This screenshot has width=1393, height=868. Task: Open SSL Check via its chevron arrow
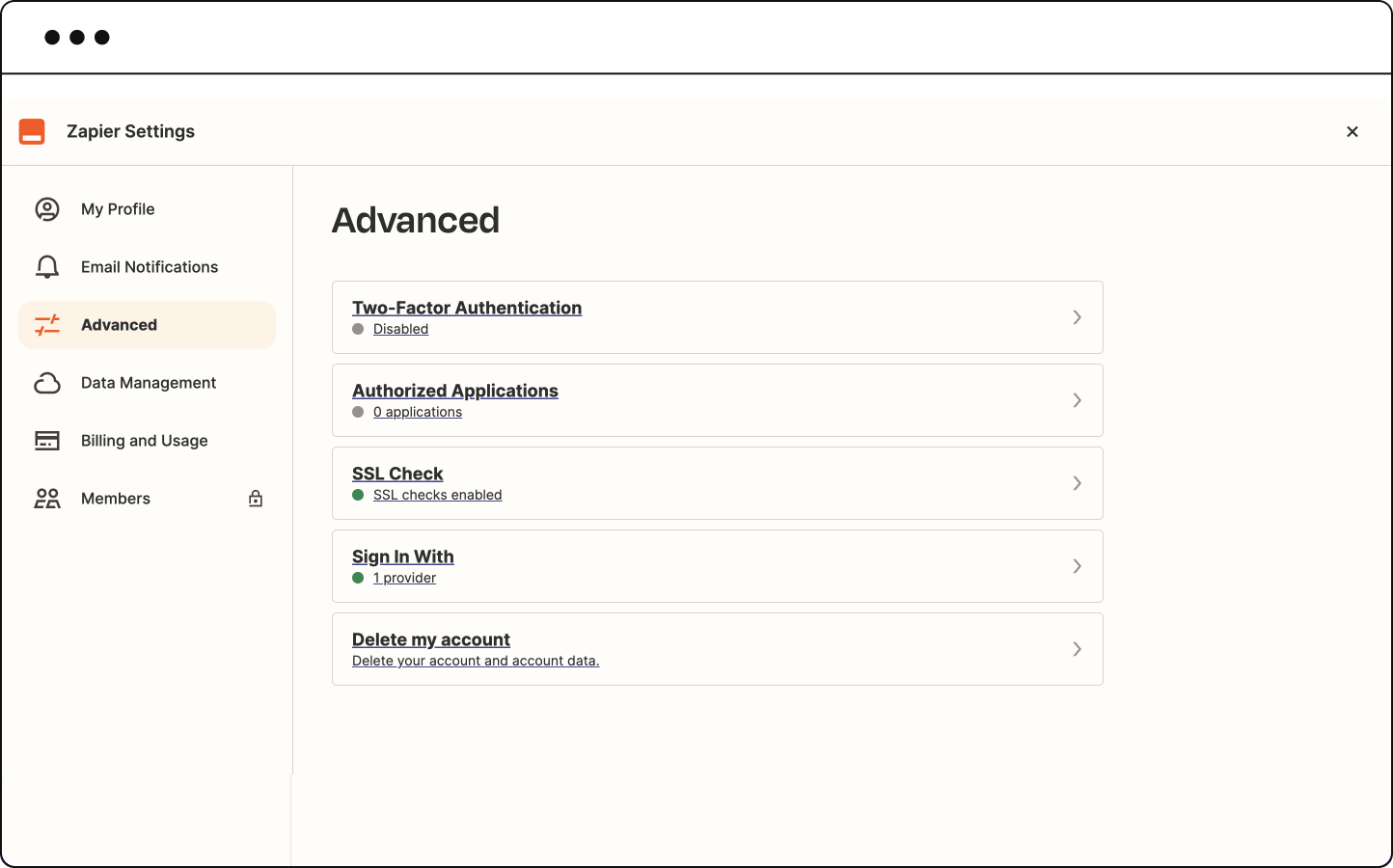(x=1078, y=483)
